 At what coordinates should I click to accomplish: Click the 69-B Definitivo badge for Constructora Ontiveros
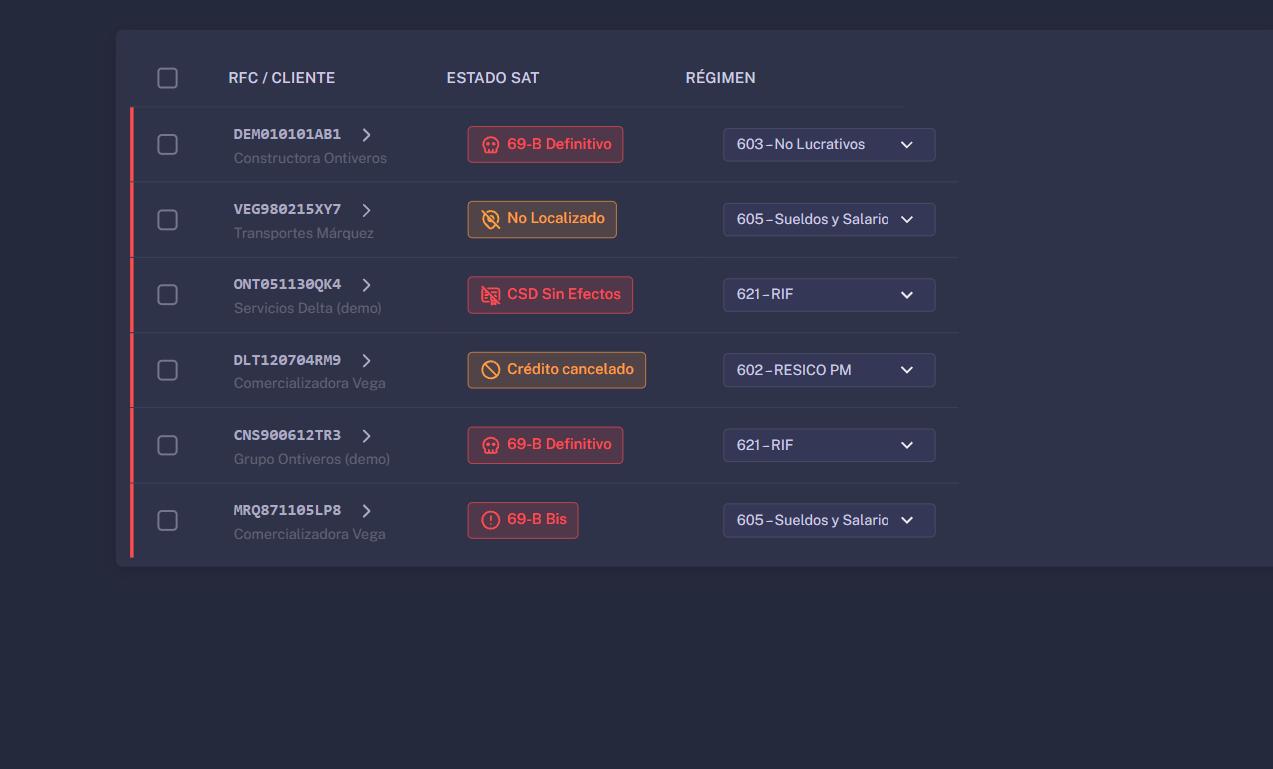(x=545, y=144)
